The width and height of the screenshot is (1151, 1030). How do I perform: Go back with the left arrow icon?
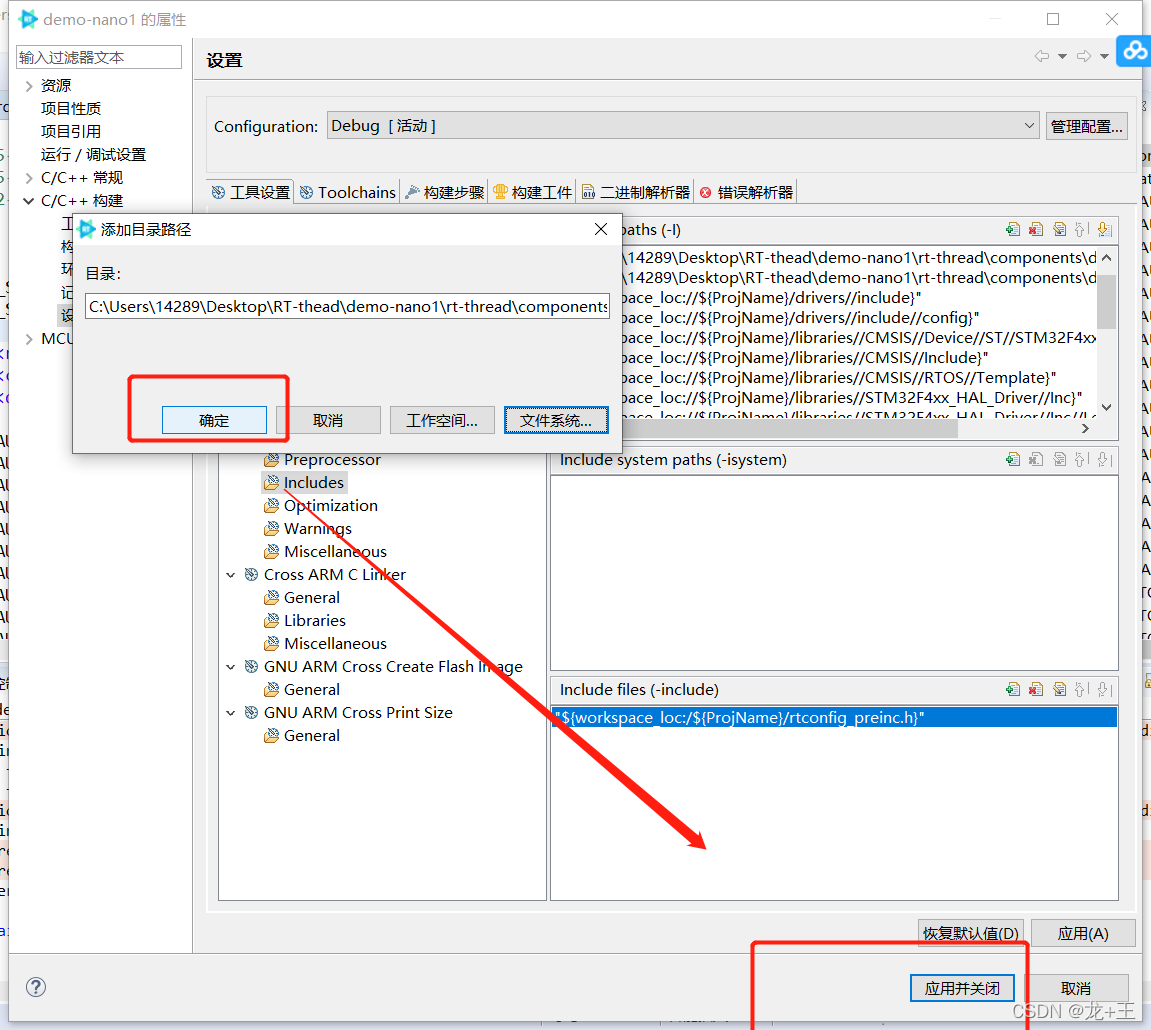(x=1042, y=57)
